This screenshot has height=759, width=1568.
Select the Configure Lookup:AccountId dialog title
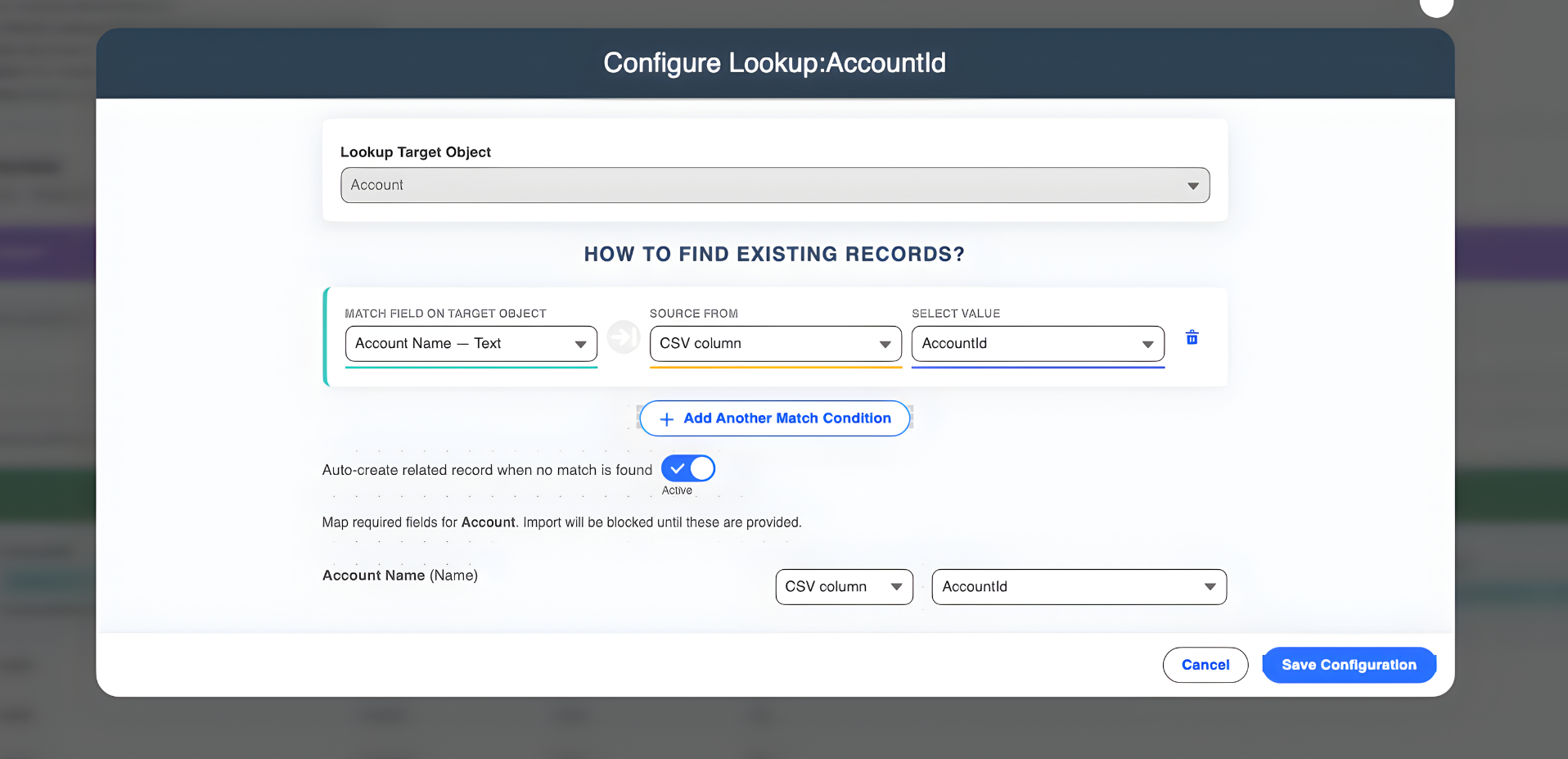tap(774, 62)
